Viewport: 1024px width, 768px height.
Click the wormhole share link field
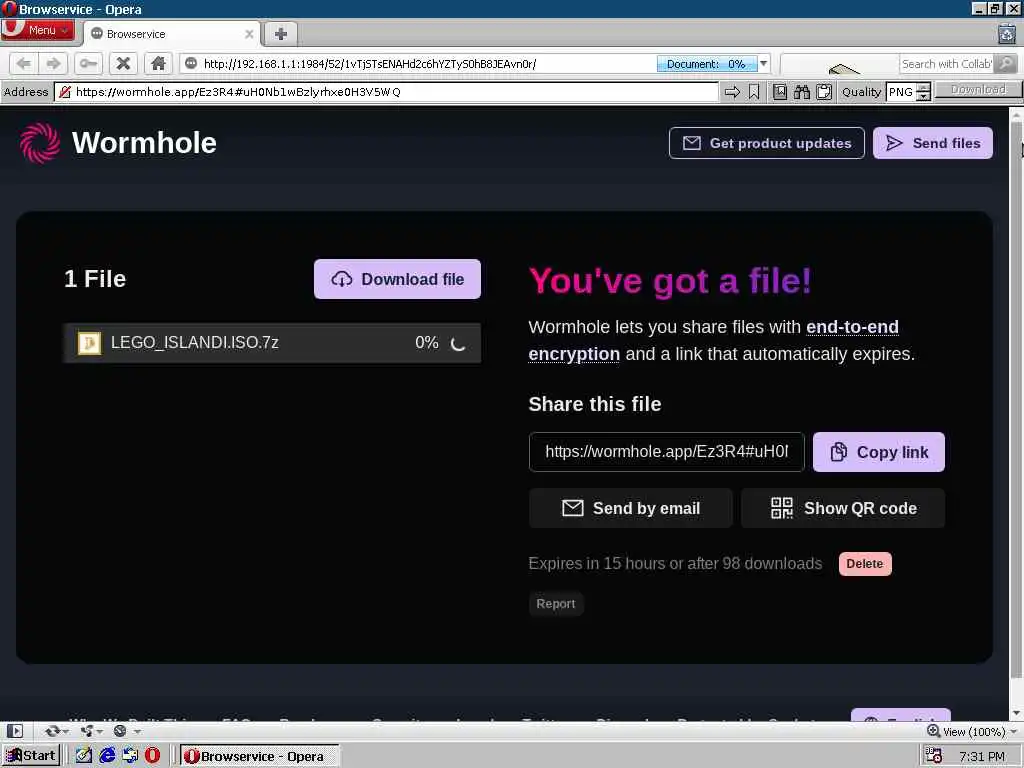[667, 452]
